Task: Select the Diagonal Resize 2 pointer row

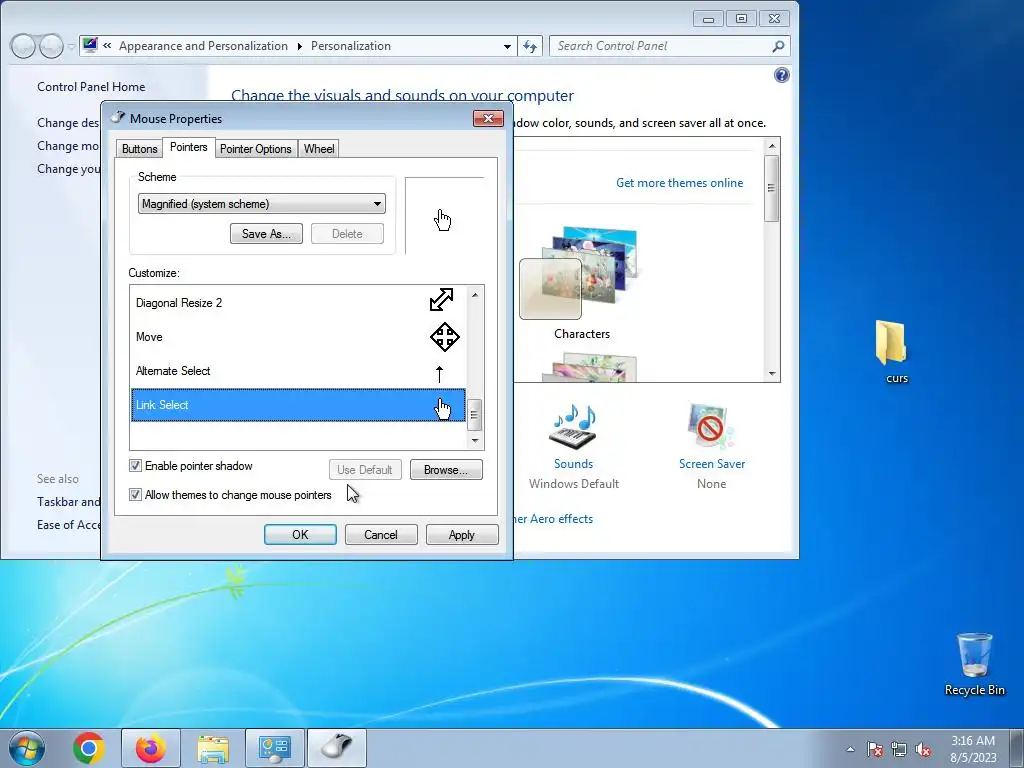Action: click(x=298, y=302)
